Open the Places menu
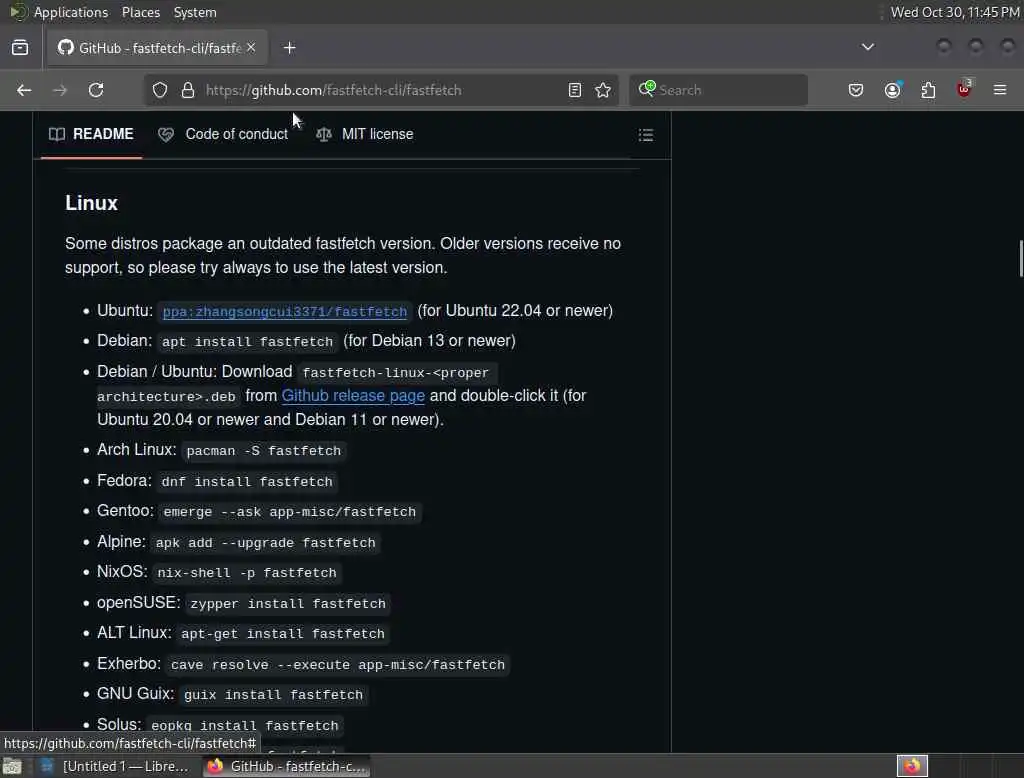This screenshot has height=778, width=1024. click(141, 12)
